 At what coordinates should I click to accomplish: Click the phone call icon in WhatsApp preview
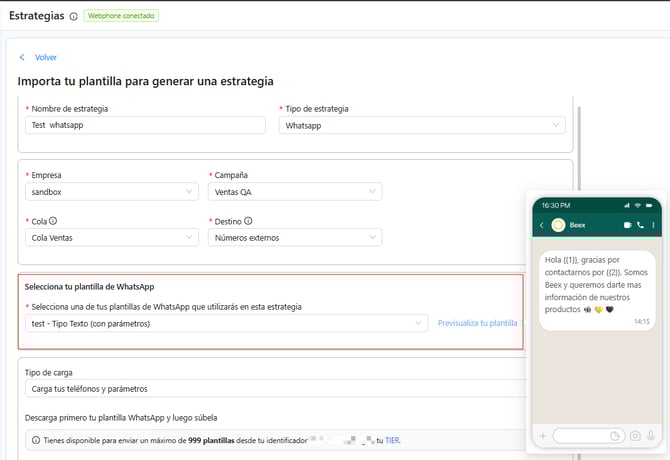(640, 226)
